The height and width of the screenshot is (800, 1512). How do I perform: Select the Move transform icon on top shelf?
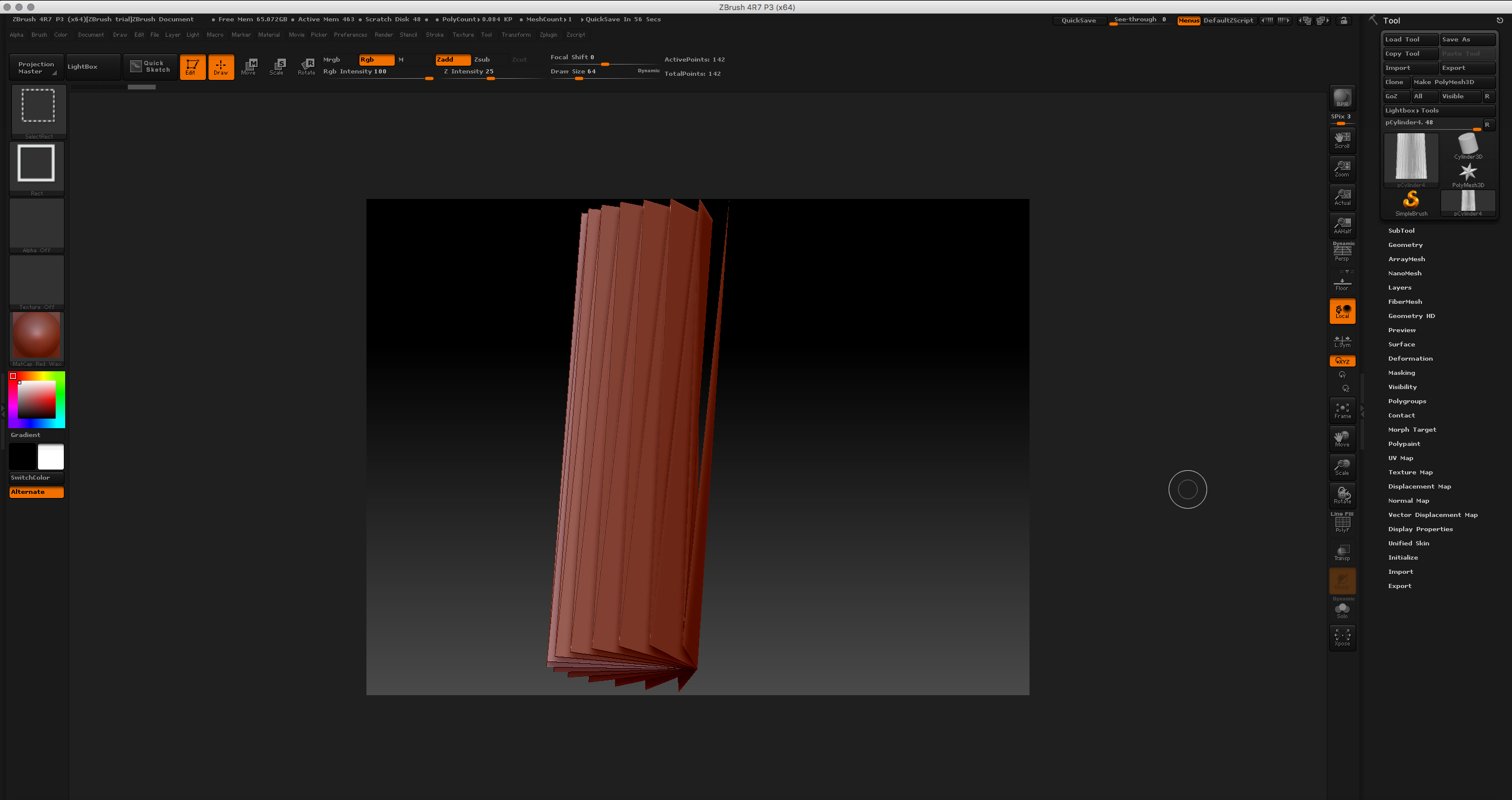coord(249,66)
